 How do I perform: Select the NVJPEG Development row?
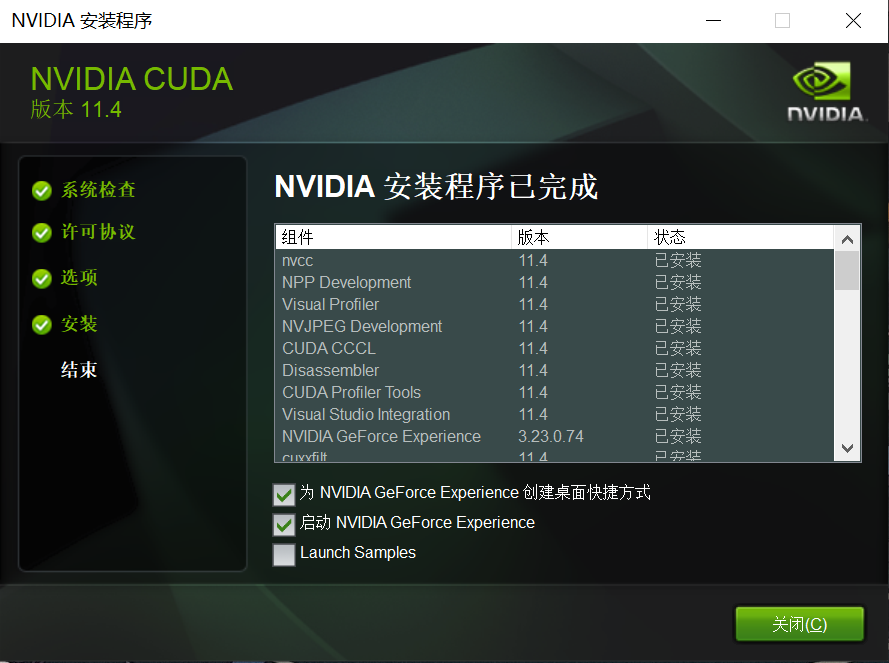pyautogui.click(x=555, y=327)
